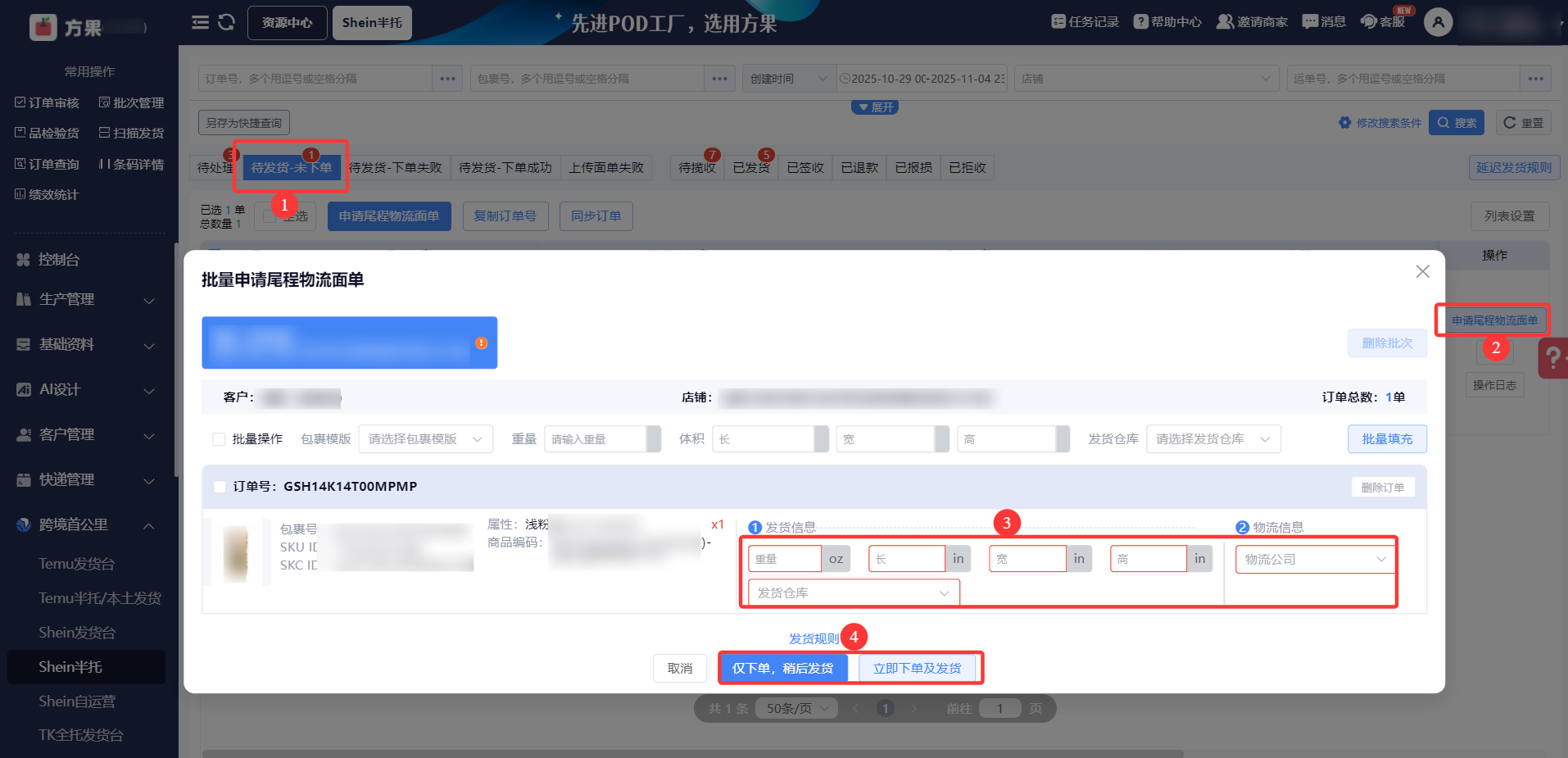Image resolution: width=1568 pixels, height=758 pixels.
Task: Open 发货规则 link
Action: point(814,638)
